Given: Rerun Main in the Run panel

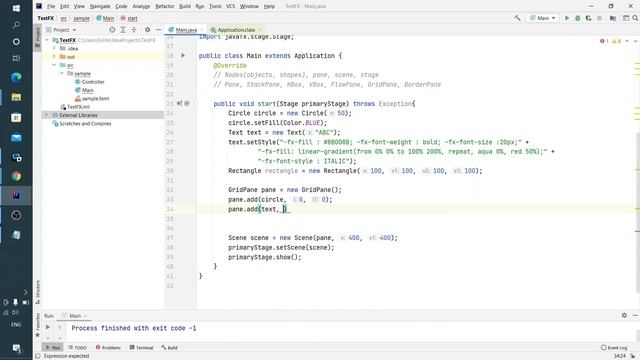Looking at the screenshot, I should pyautogui.click(x=48, y=327).
